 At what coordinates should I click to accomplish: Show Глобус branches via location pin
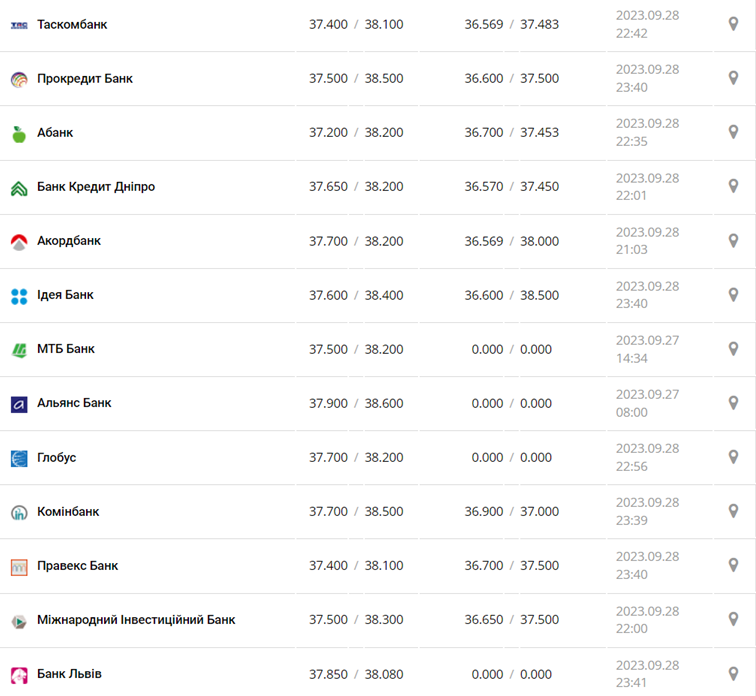(733, 457)
